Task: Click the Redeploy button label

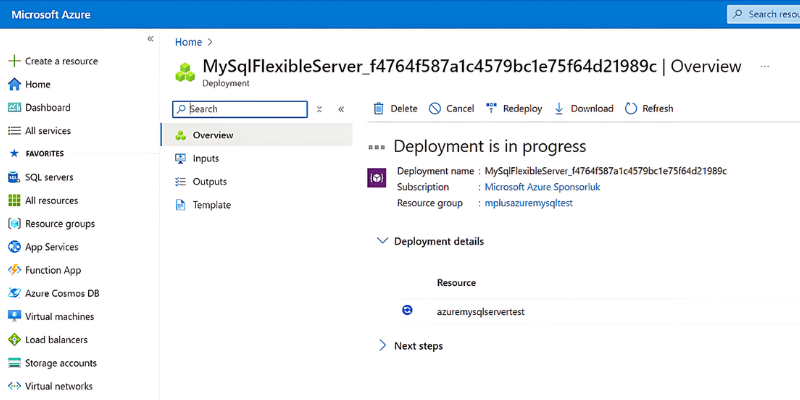Action: [x=522, y=108]
